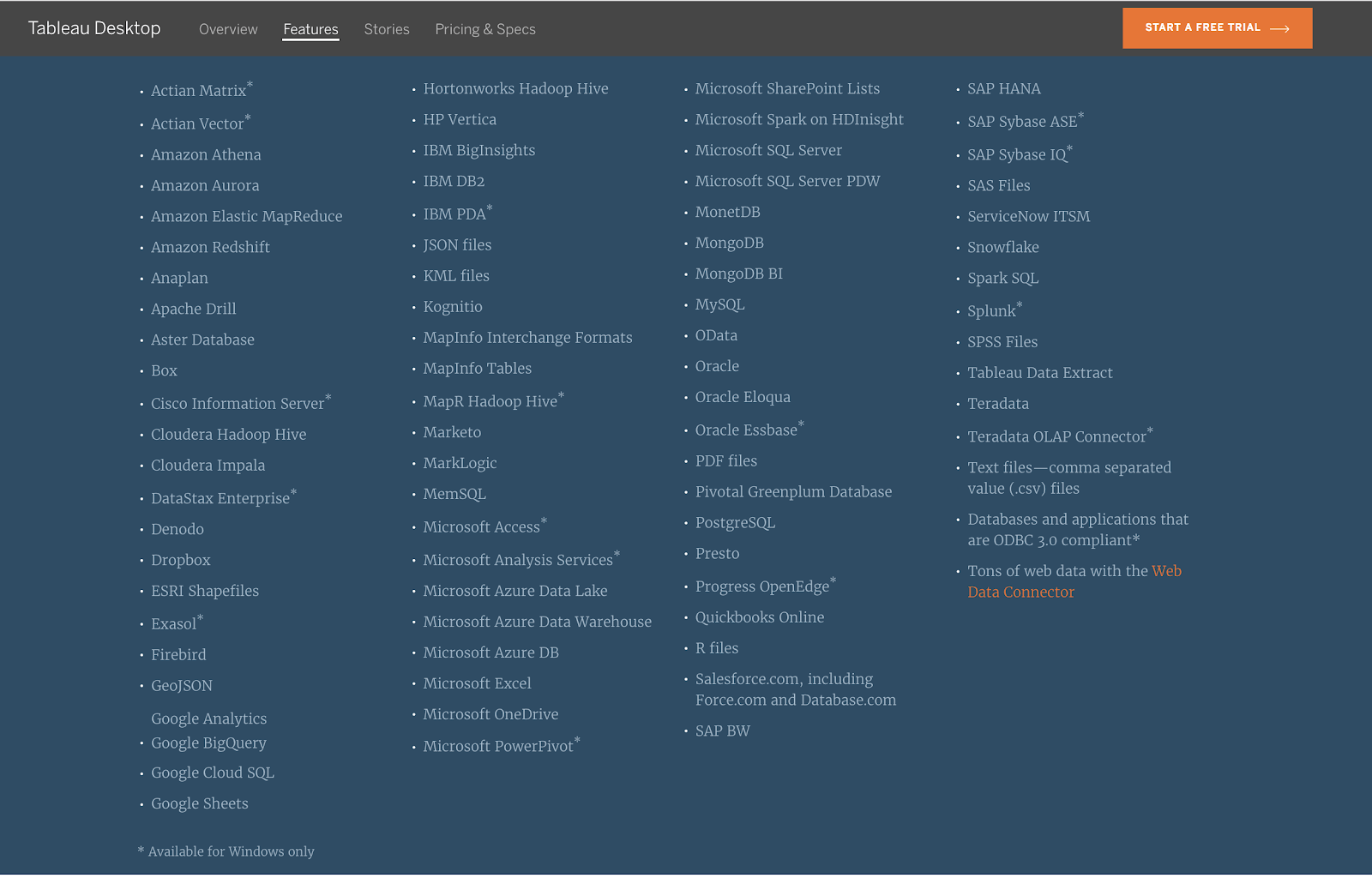1372x878 pixels.
Task: Select the Features tab
Action: tap(310, 29)
